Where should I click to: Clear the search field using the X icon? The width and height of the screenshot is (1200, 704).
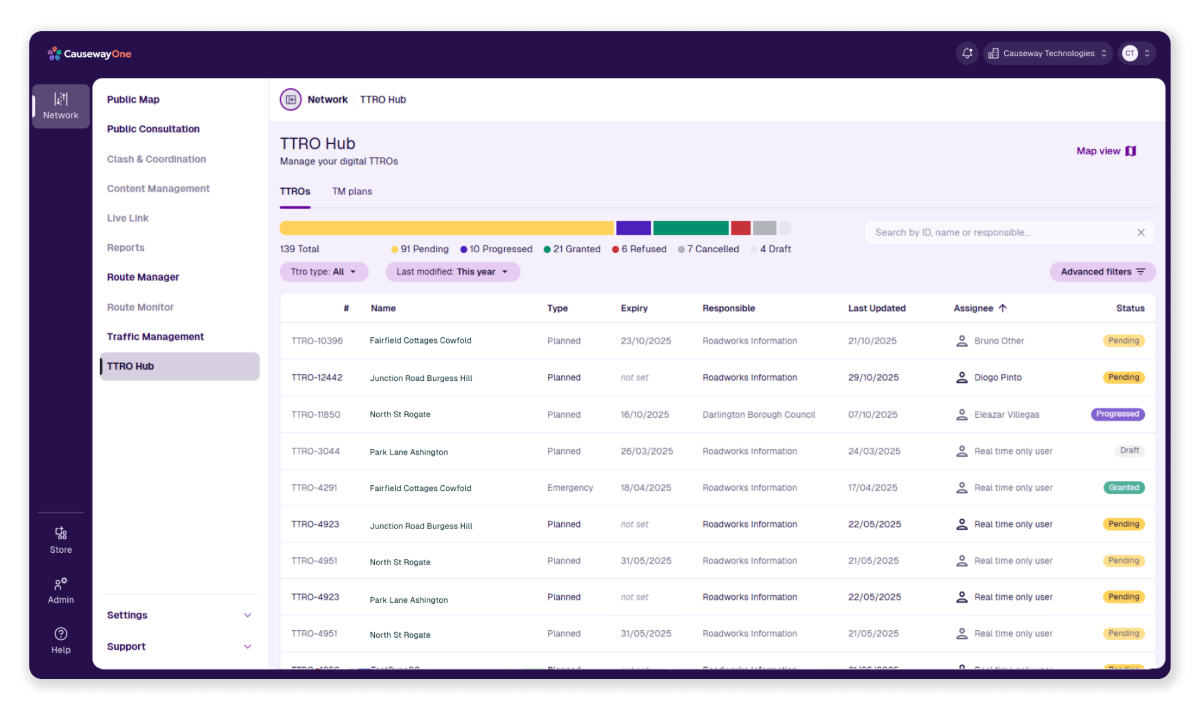1140,231
